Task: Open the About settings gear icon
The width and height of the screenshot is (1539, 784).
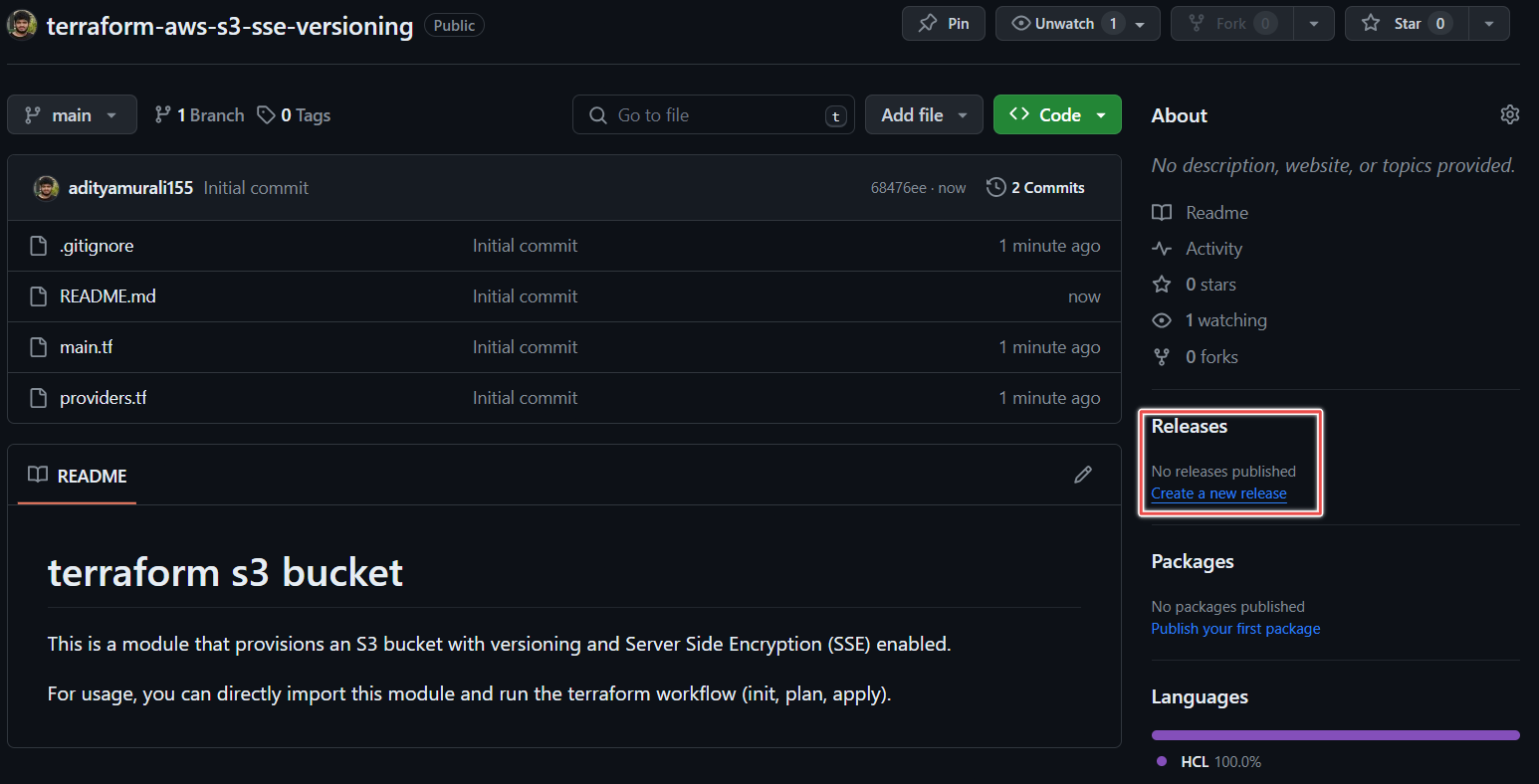Action: click(1509, 114)
